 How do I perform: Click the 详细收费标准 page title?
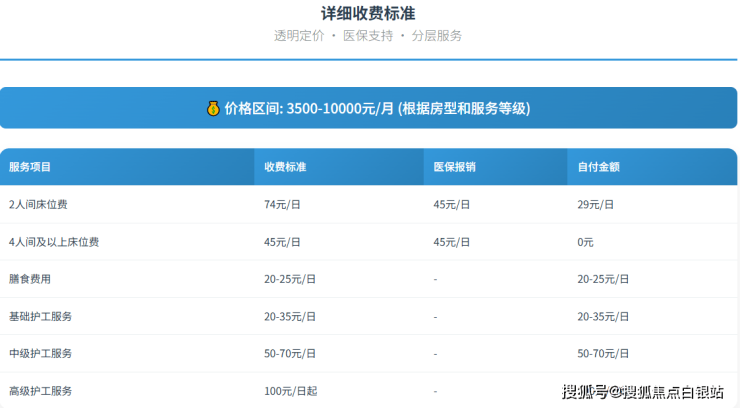[368, 13]
